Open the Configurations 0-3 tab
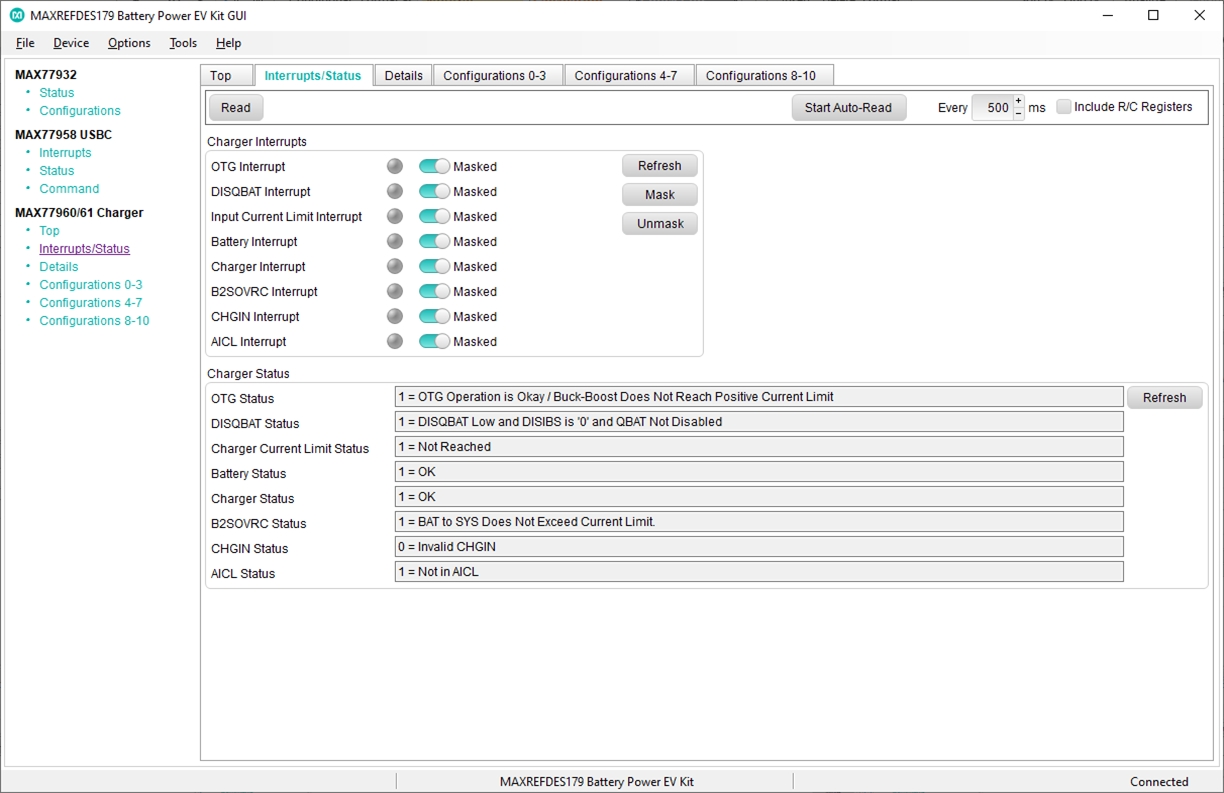 (498, 76)
